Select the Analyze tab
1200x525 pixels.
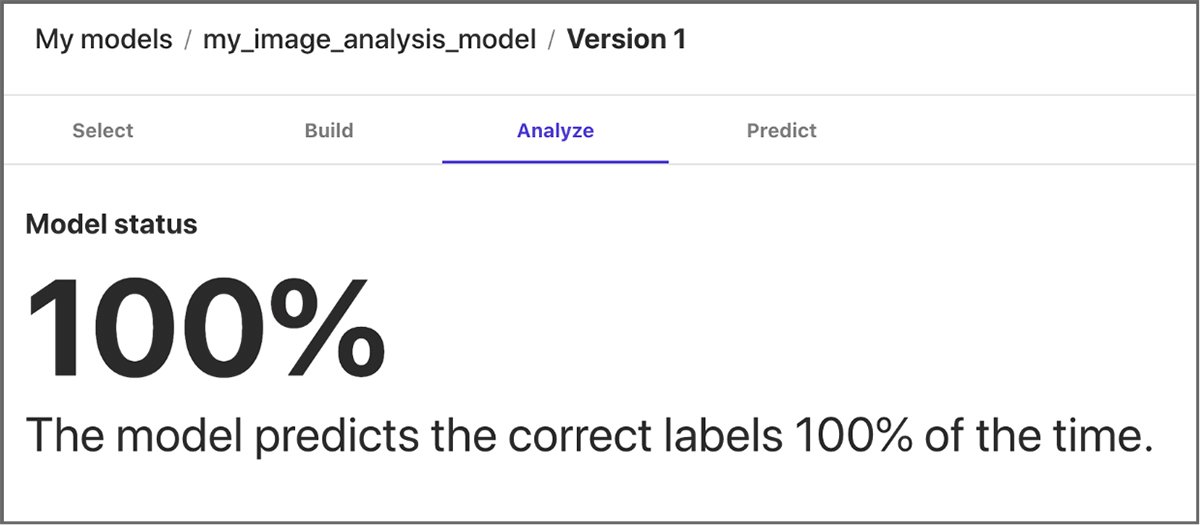(x=555, y=131)
